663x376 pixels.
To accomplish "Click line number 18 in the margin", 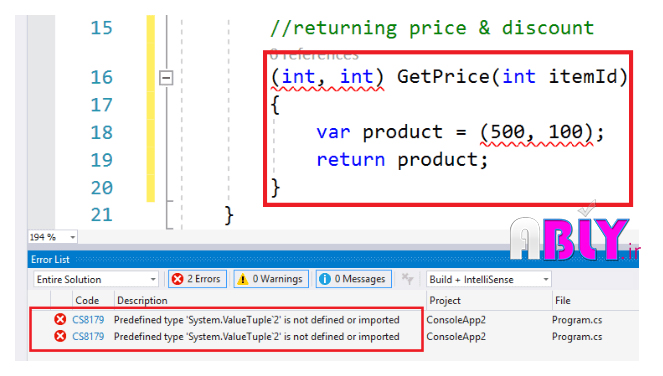I will [x=101, y=132].
